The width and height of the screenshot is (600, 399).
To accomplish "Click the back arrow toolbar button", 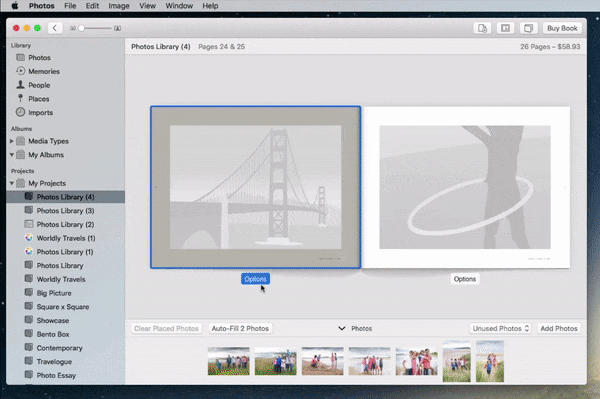I will coord(55,28).
